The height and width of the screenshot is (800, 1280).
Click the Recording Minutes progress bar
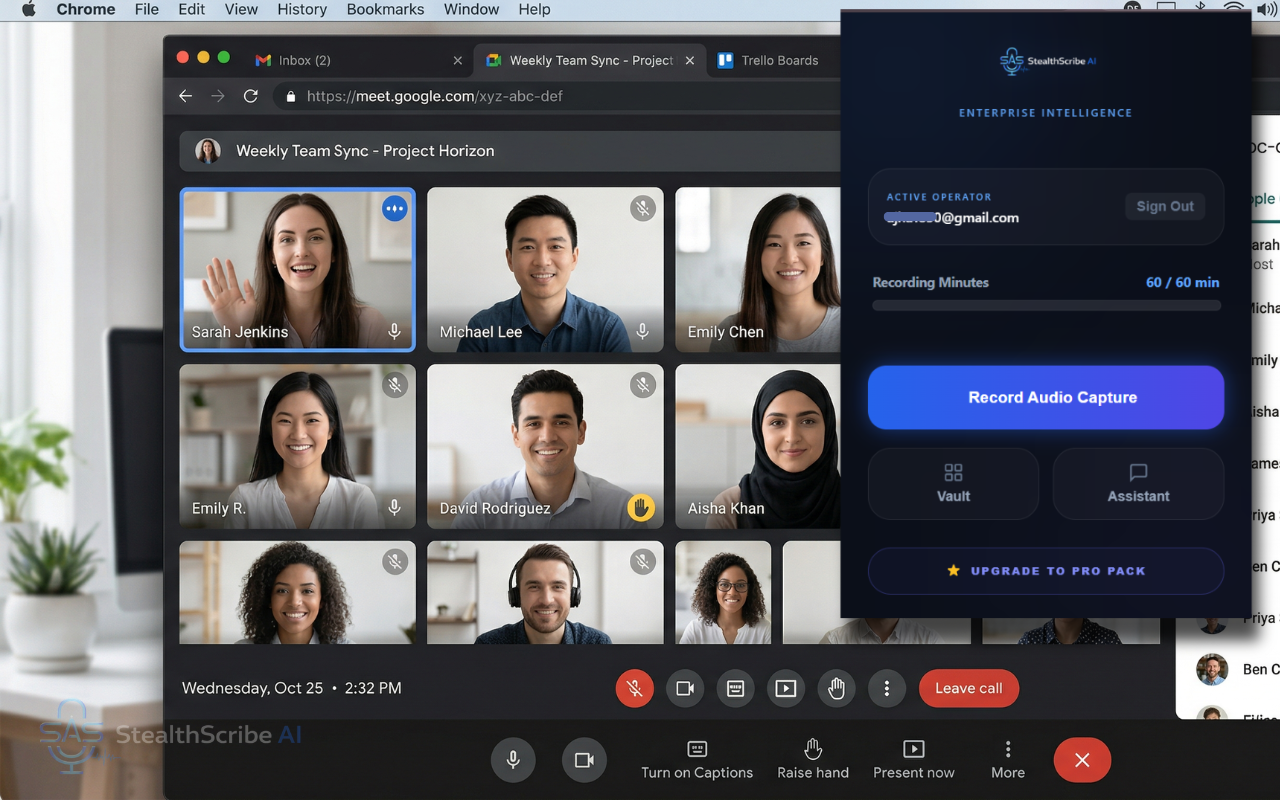tap(1046, 305)
